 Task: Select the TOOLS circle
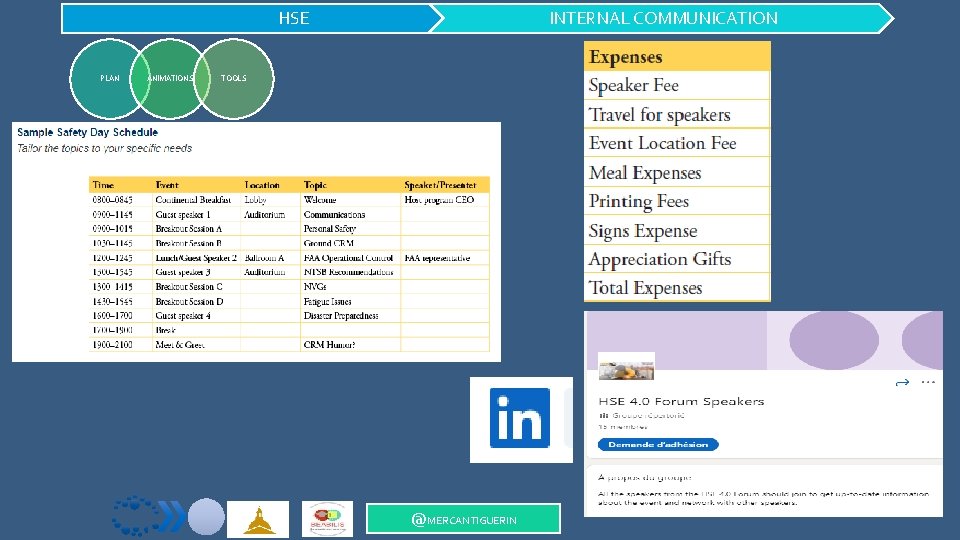click(x=234, y=78)
